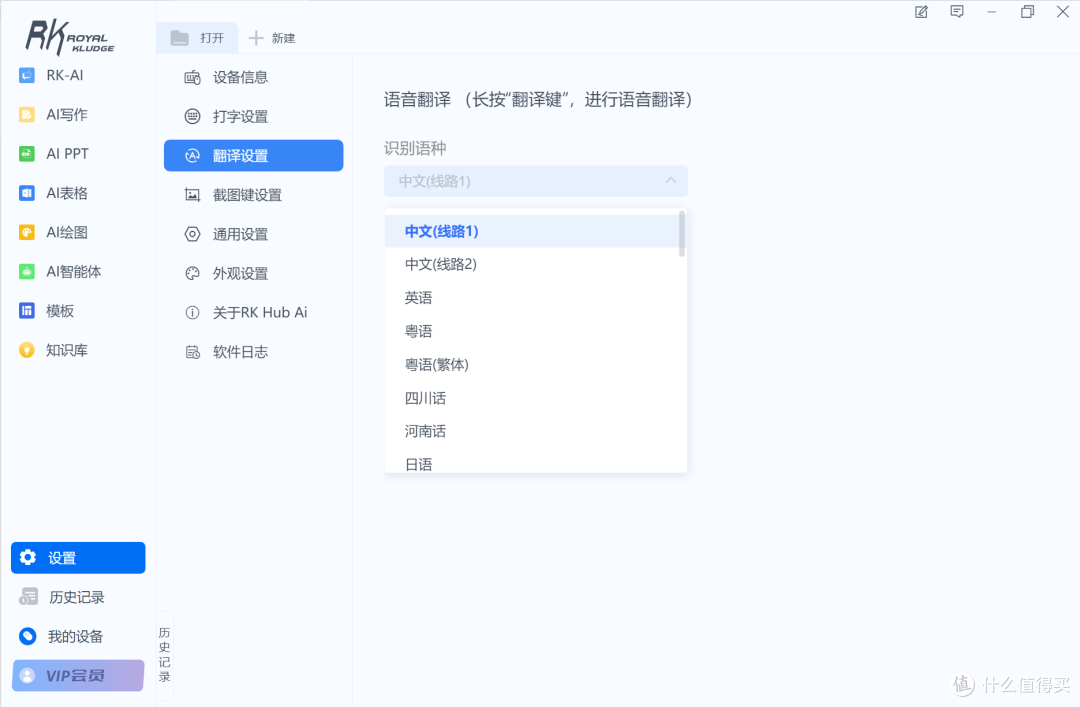Open the 打开 tab
This screenshot has height=707, width=1080.
198,38
